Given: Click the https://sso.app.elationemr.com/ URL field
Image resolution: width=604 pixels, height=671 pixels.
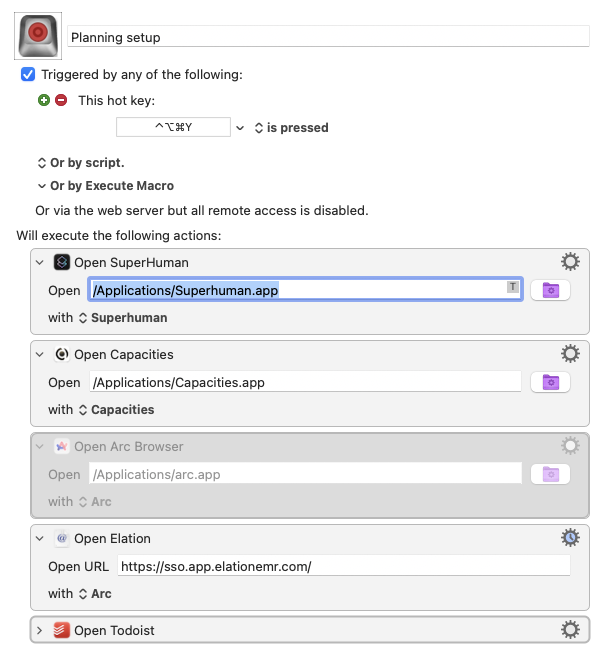Looking at the screenshot, I should coord(344,566).
